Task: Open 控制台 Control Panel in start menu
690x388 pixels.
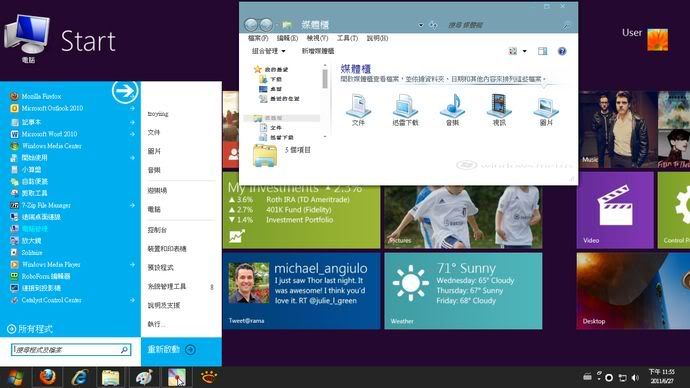Action: [157, 230]
